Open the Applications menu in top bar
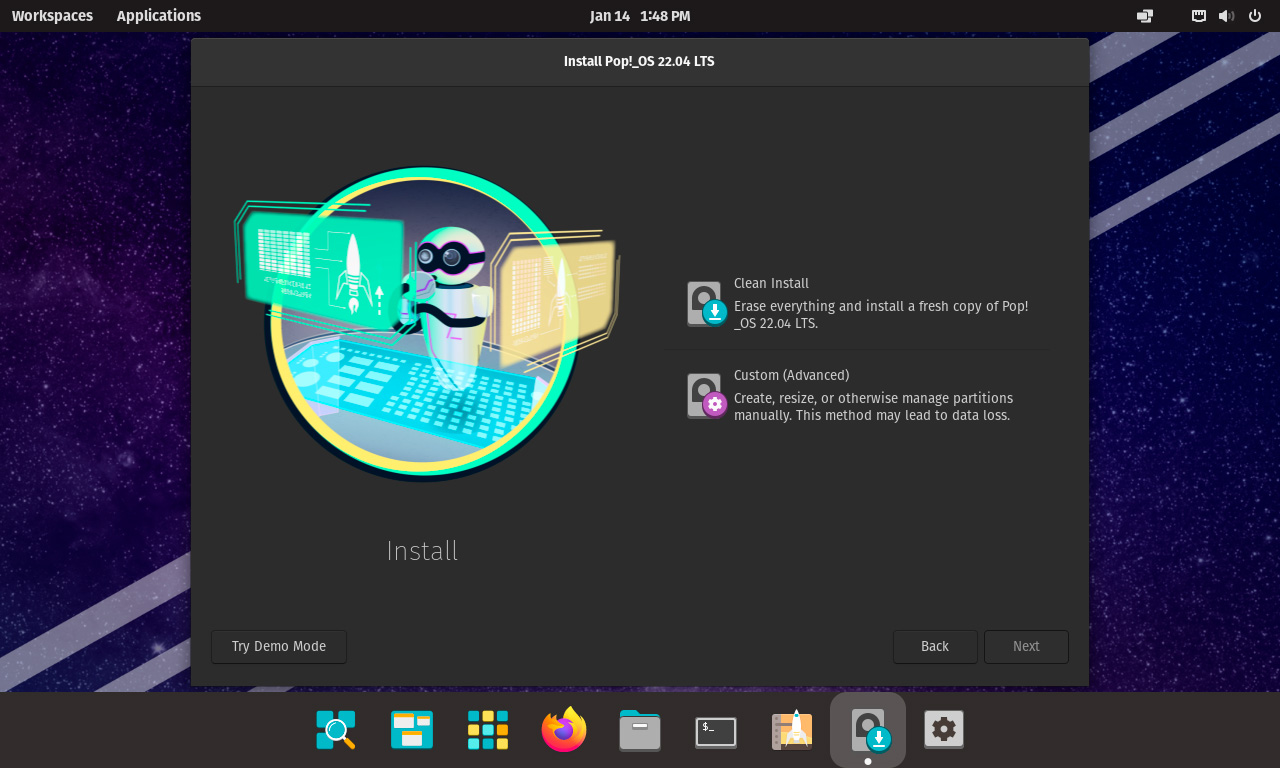This screenshot has width=1280, height=768. click(x=158, y=16)
